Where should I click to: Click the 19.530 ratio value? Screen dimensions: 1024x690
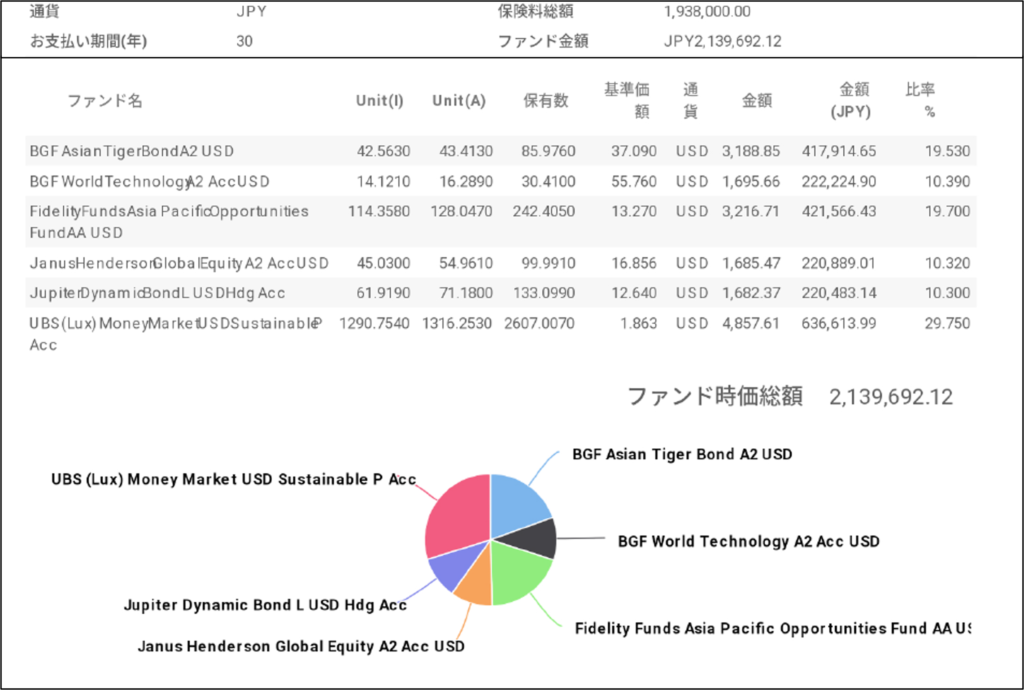click(x=948, y=151)
